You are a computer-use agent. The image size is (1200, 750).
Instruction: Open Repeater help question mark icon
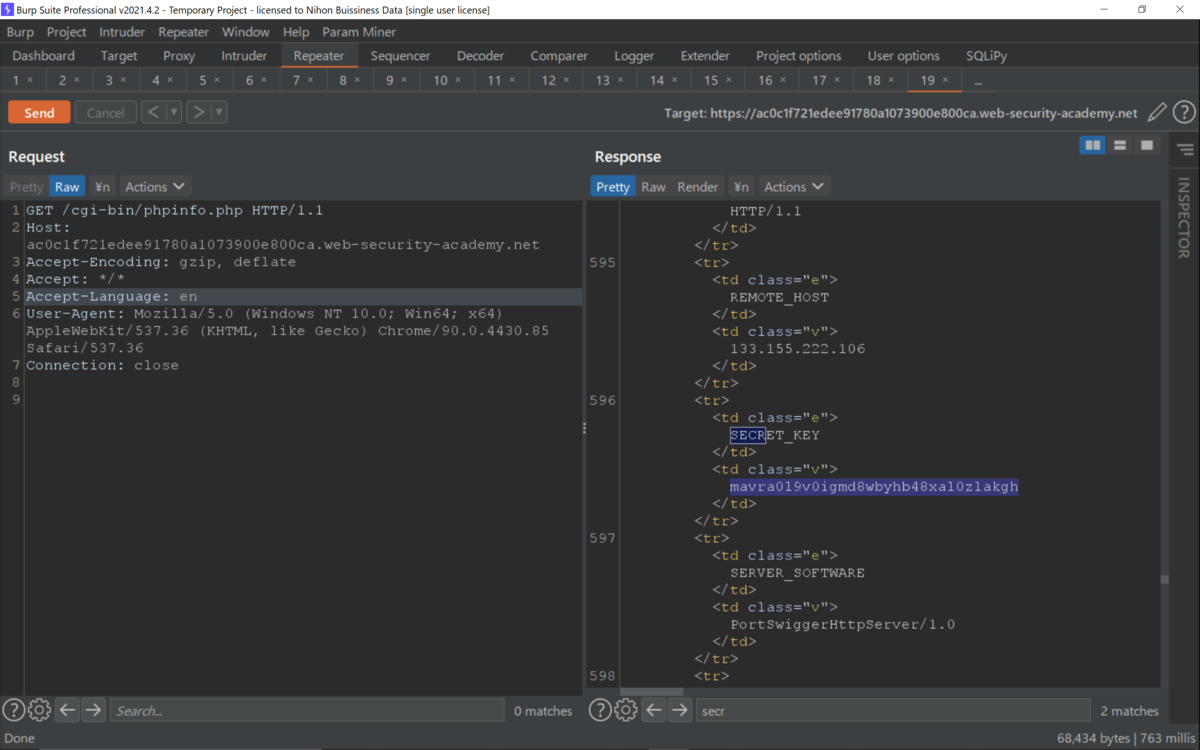pyautogui.click(x=1184, y=113)
